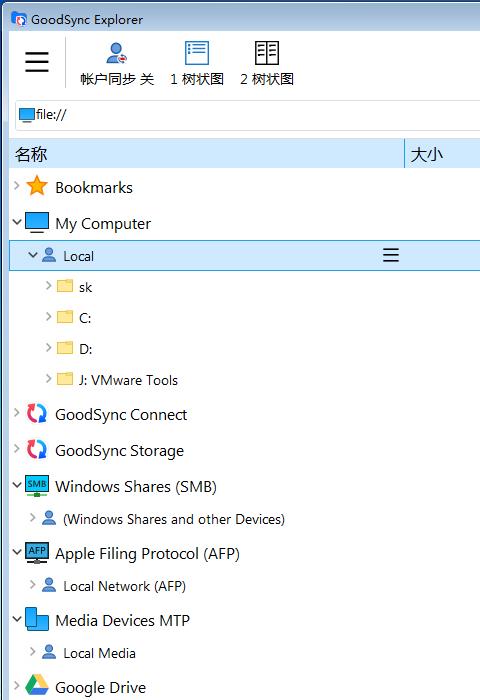This screenshot has width=480, height=700.
Task: Click the file:// path input field
Action: pyautogui.click(x=248, y=115)
